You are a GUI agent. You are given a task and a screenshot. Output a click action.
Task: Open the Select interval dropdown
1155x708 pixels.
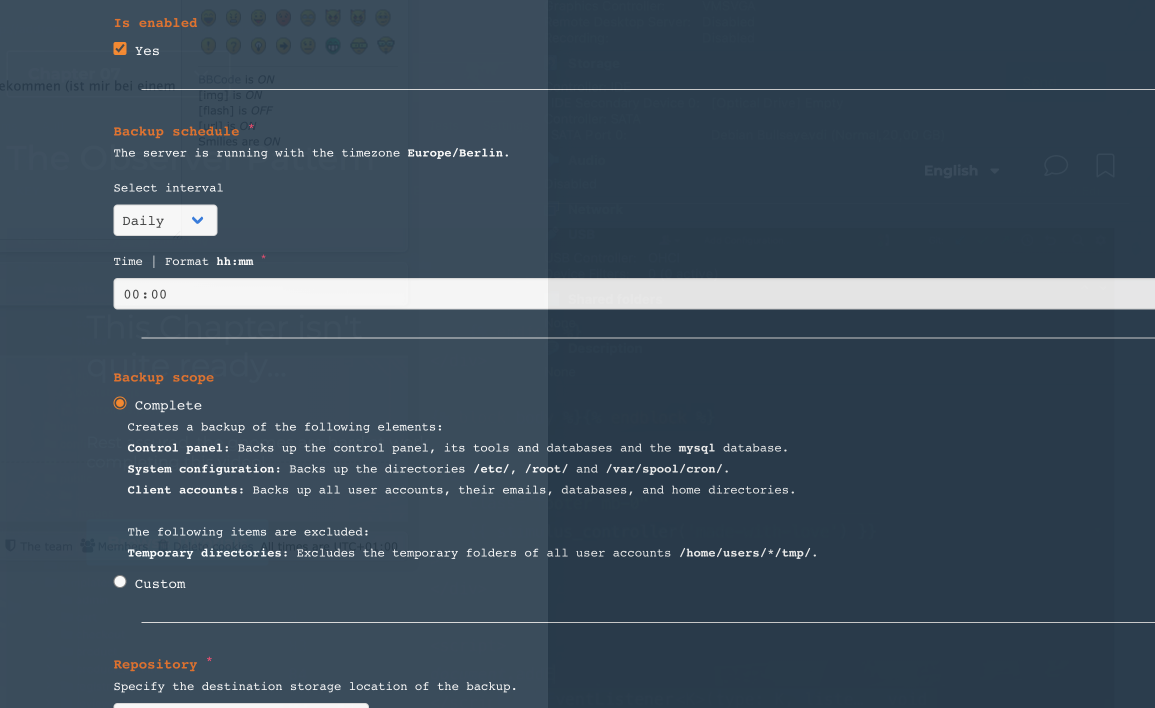[165, 220]
